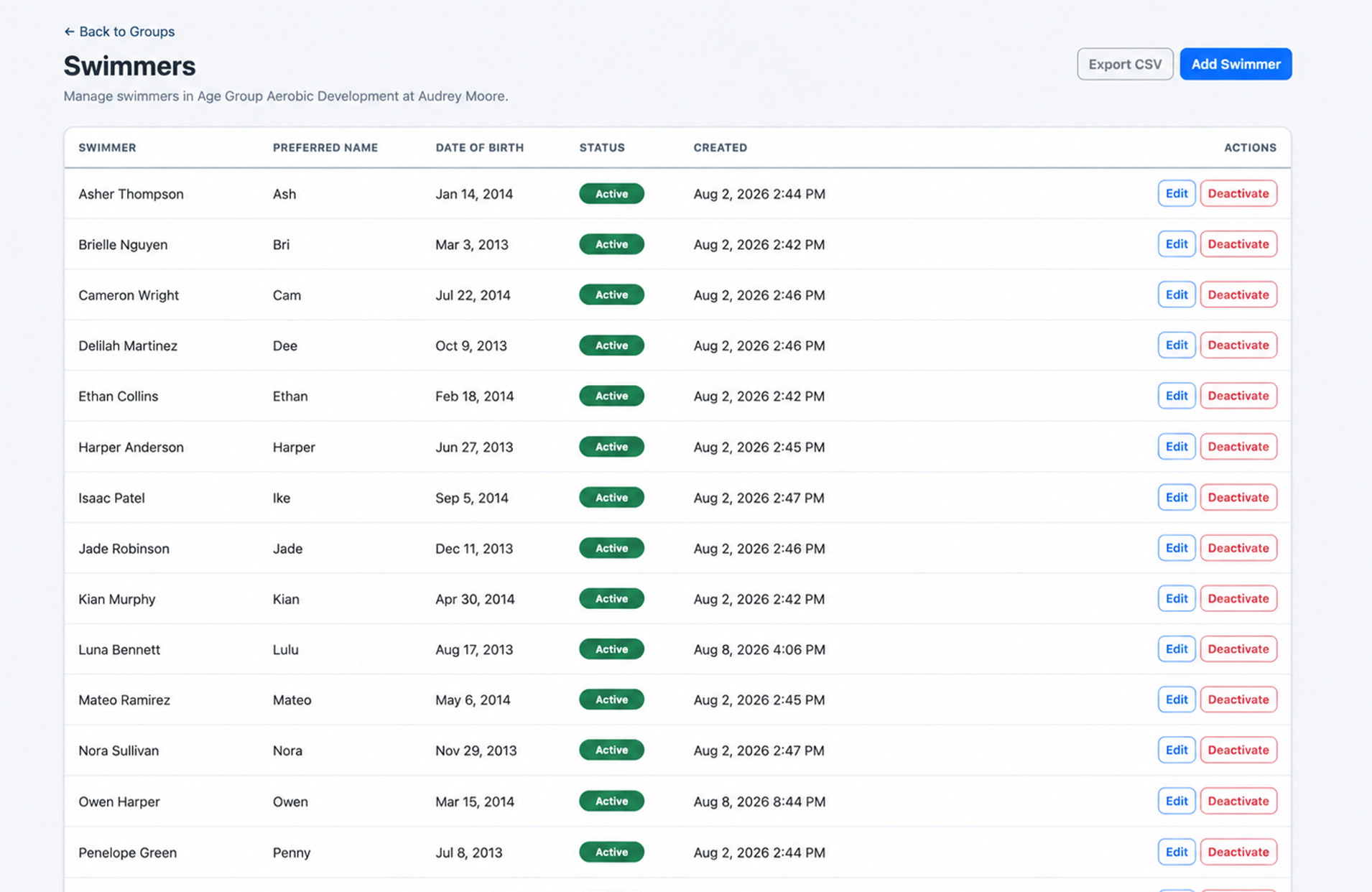This screenshot has height=892, width=1372.
Task: Deactivate Isaac Patel
Action: click(1238, 497)
